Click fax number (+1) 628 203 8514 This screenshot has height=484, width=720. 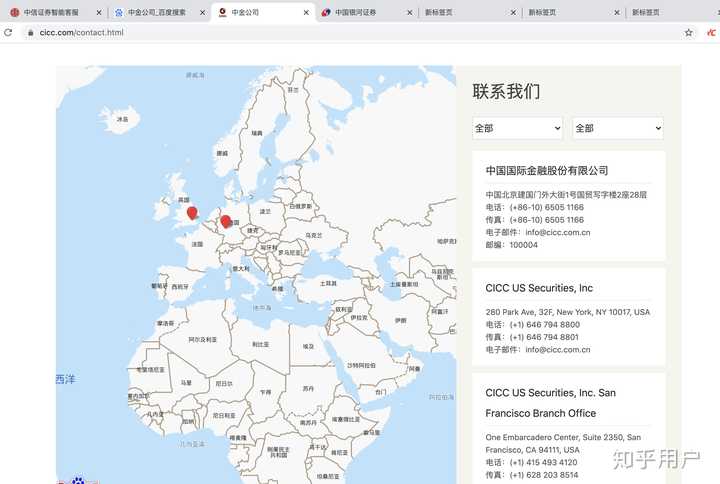pos(544,475)
